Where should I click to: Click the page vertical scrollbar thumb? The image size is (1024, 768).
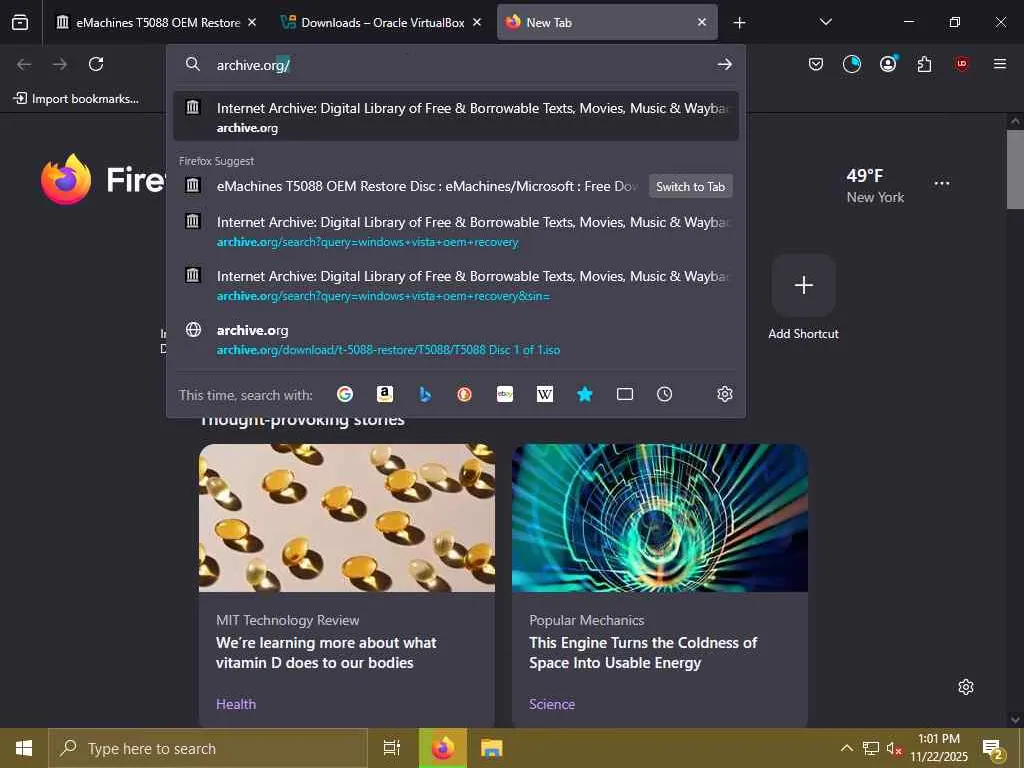[1015, 169]
